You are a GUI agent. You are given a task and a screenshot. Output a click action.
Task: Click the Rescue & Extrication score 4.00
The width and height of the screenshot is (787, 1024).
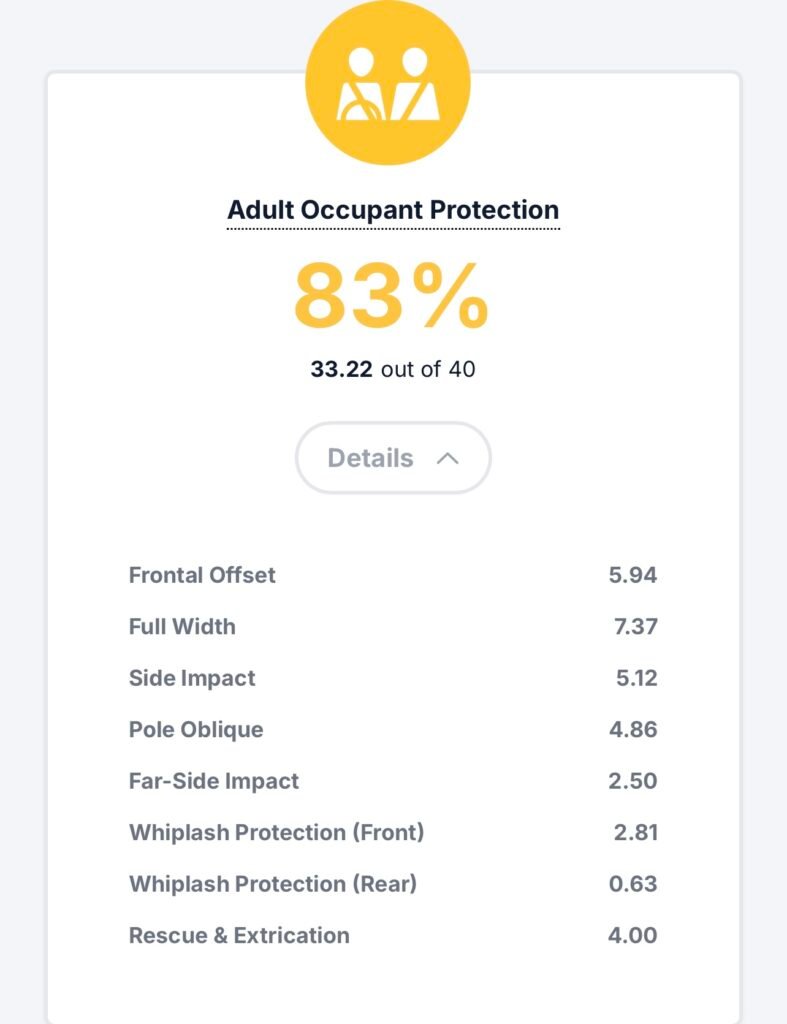[633, 936]
